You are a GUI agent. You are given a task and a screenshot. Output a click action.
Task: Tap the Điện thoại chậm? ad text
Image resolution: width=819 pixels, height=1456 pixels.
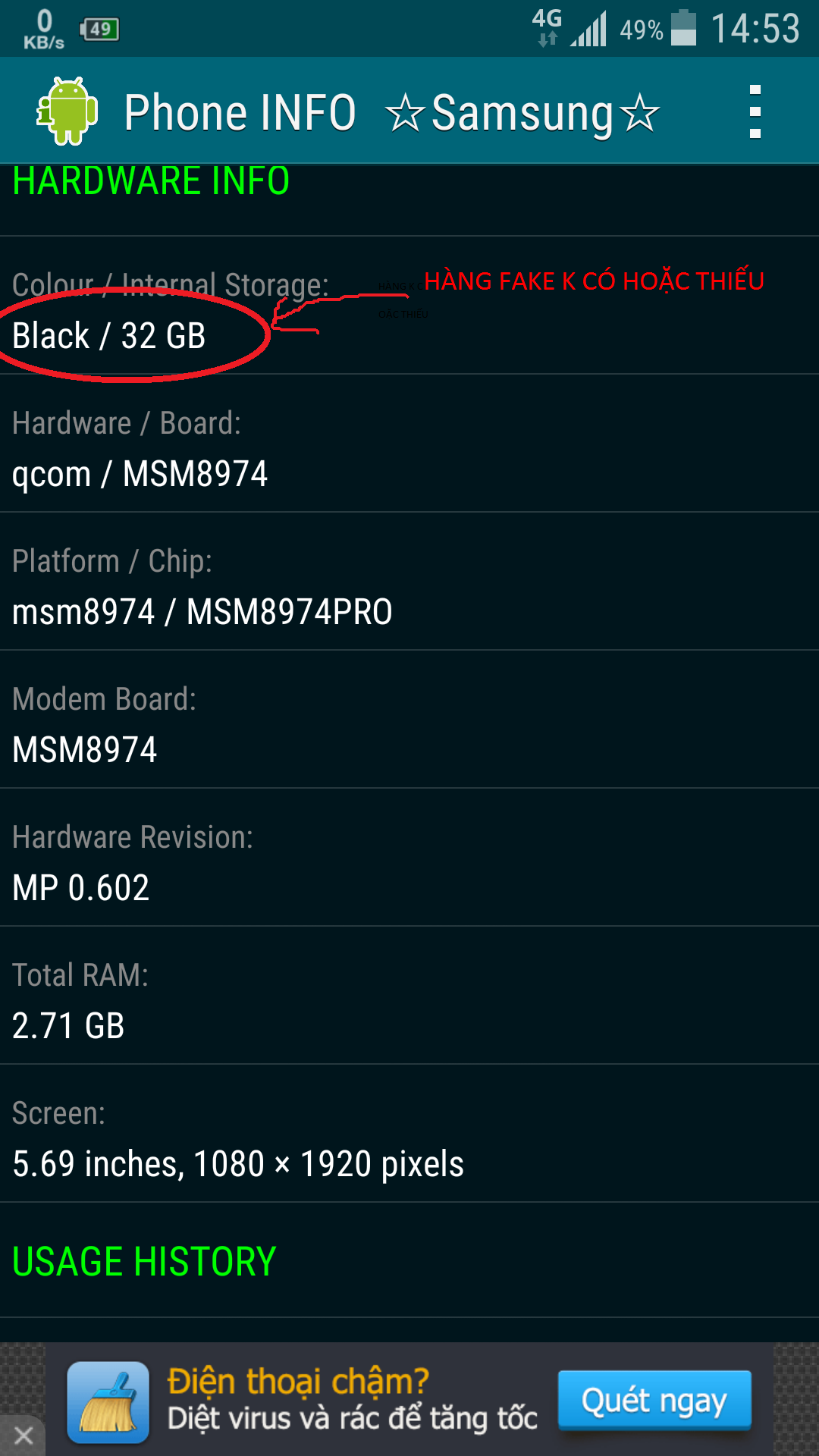298,1382
